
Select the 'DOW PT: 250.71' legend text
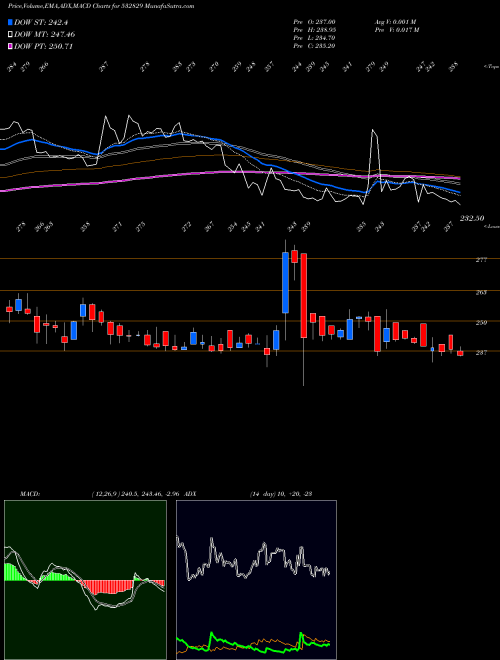pyautogui.click(x=44, y=47)
